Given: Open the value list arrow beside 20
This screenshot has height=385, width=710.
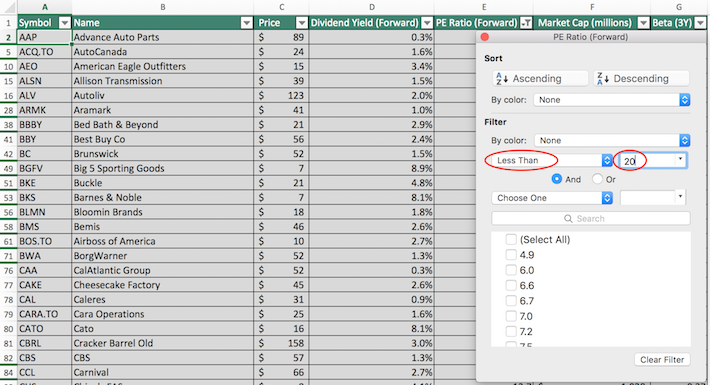Looking at the screenshot, I should (x=680, y=159).
